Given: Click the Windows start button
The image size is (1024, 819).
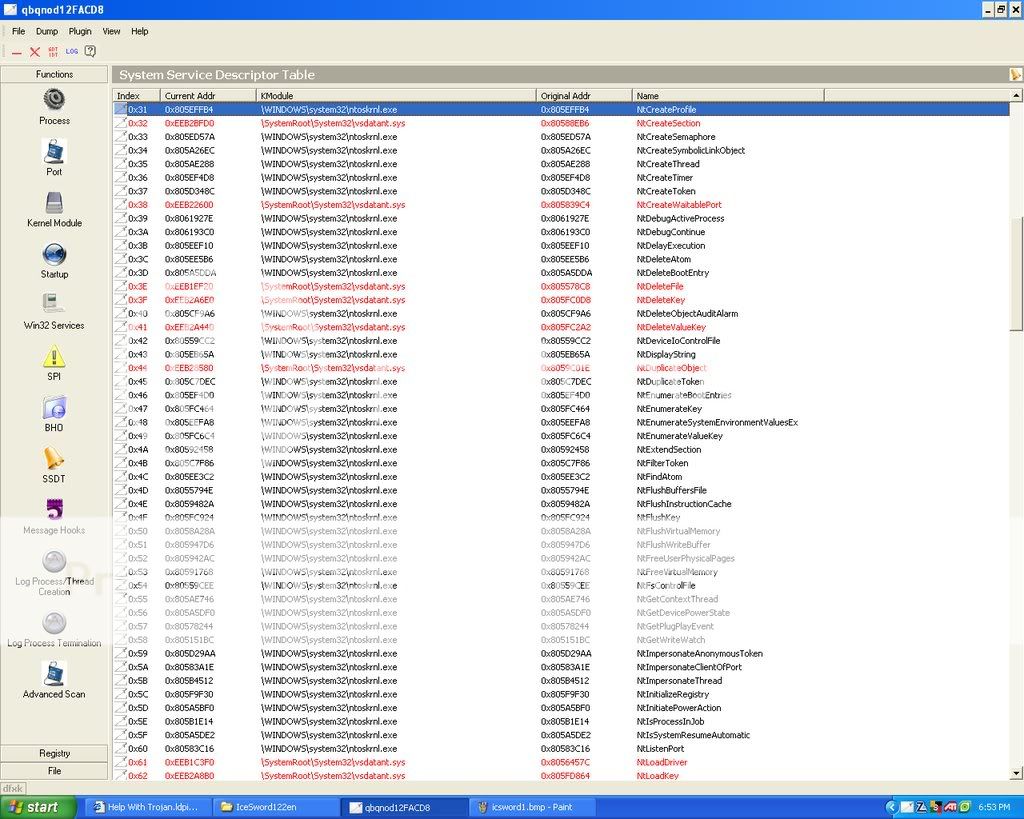Looking at the screenshot, I should [30, 807].
